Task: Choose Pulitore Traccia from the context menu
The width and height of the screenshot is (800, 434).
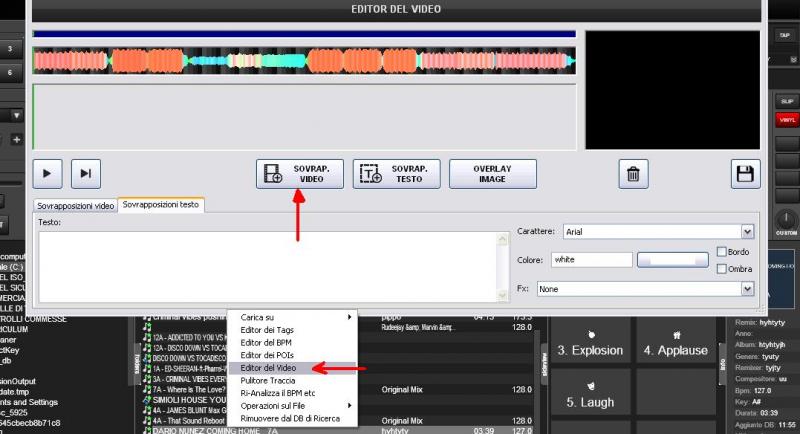Action: coord(292,380)
